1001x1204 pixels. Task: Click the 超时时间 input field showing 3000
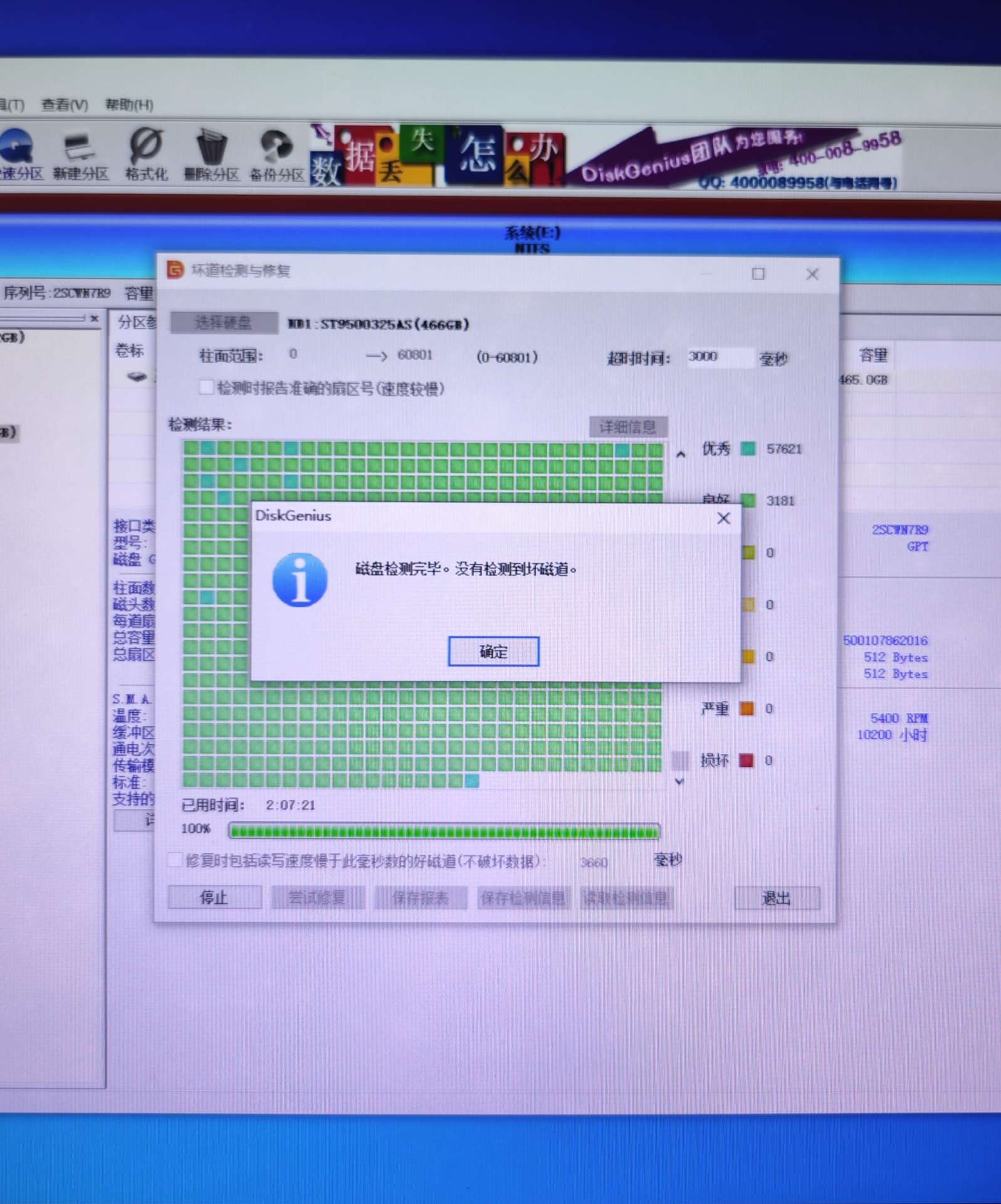720,357
